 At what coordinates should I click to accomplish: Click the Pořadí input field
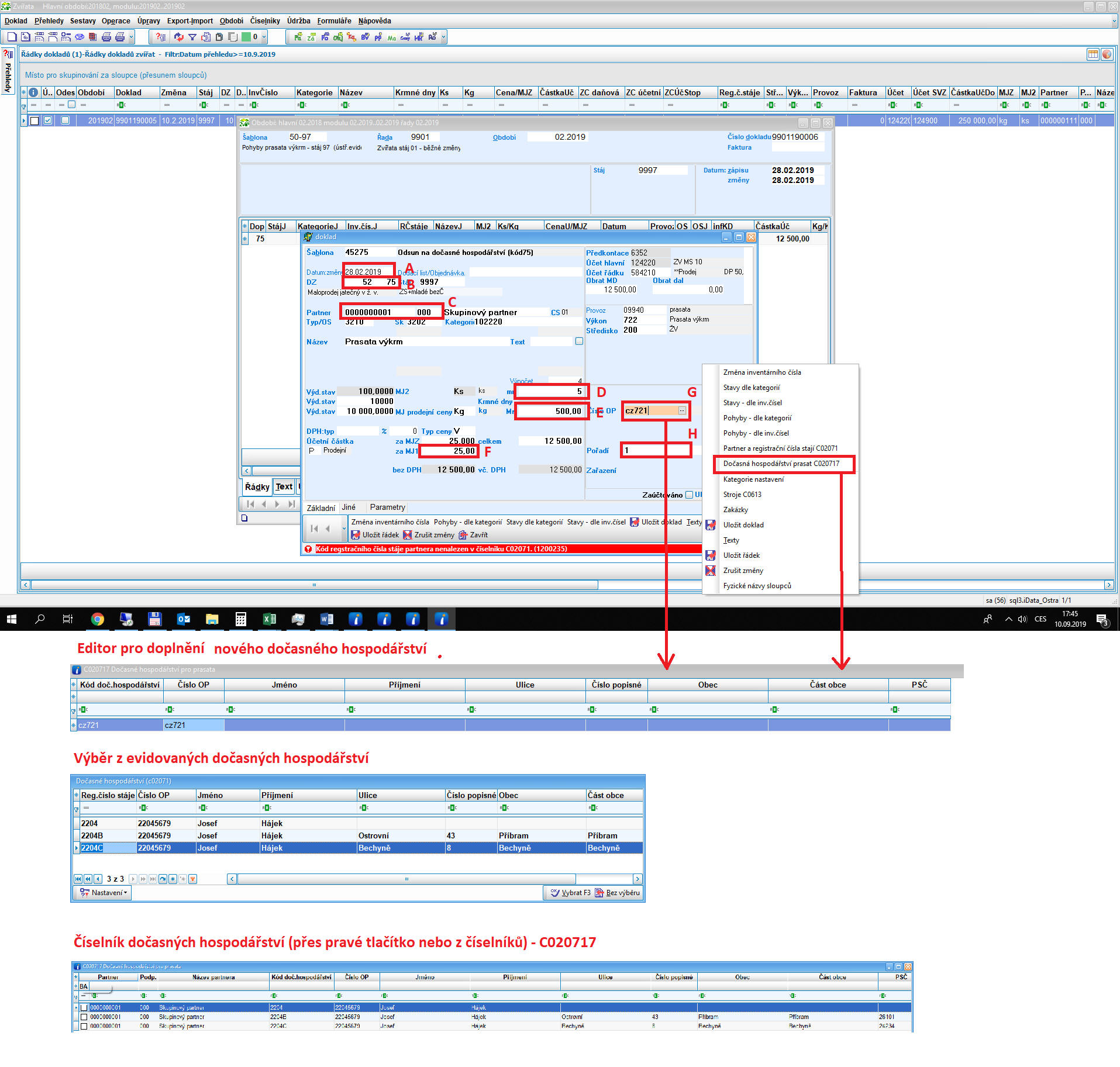pos(656,450)
